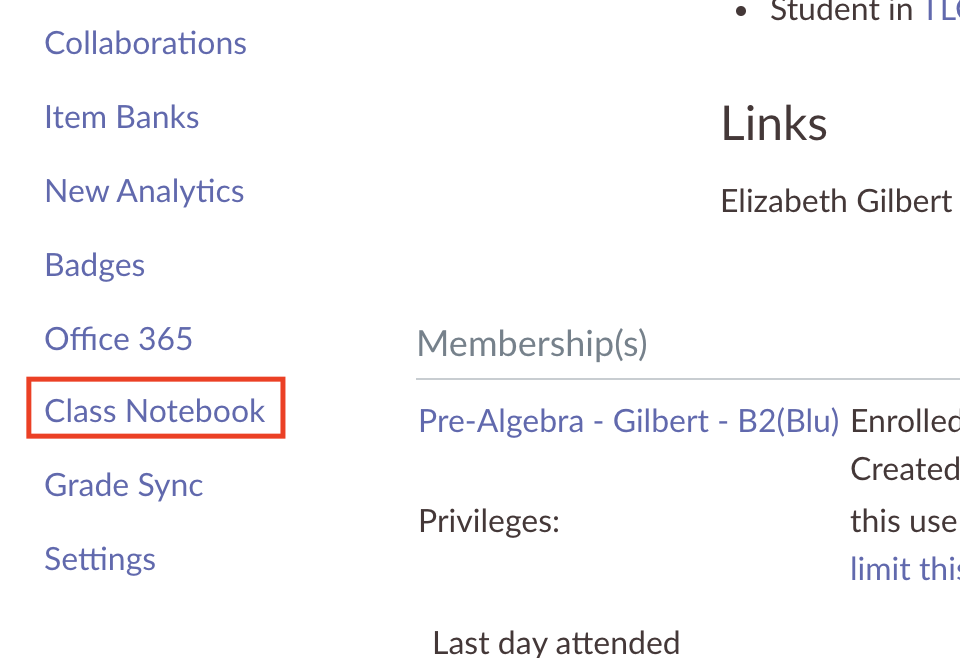Click the Links section heading
Screen dimensions: 960x658
(x=774, y=124)
